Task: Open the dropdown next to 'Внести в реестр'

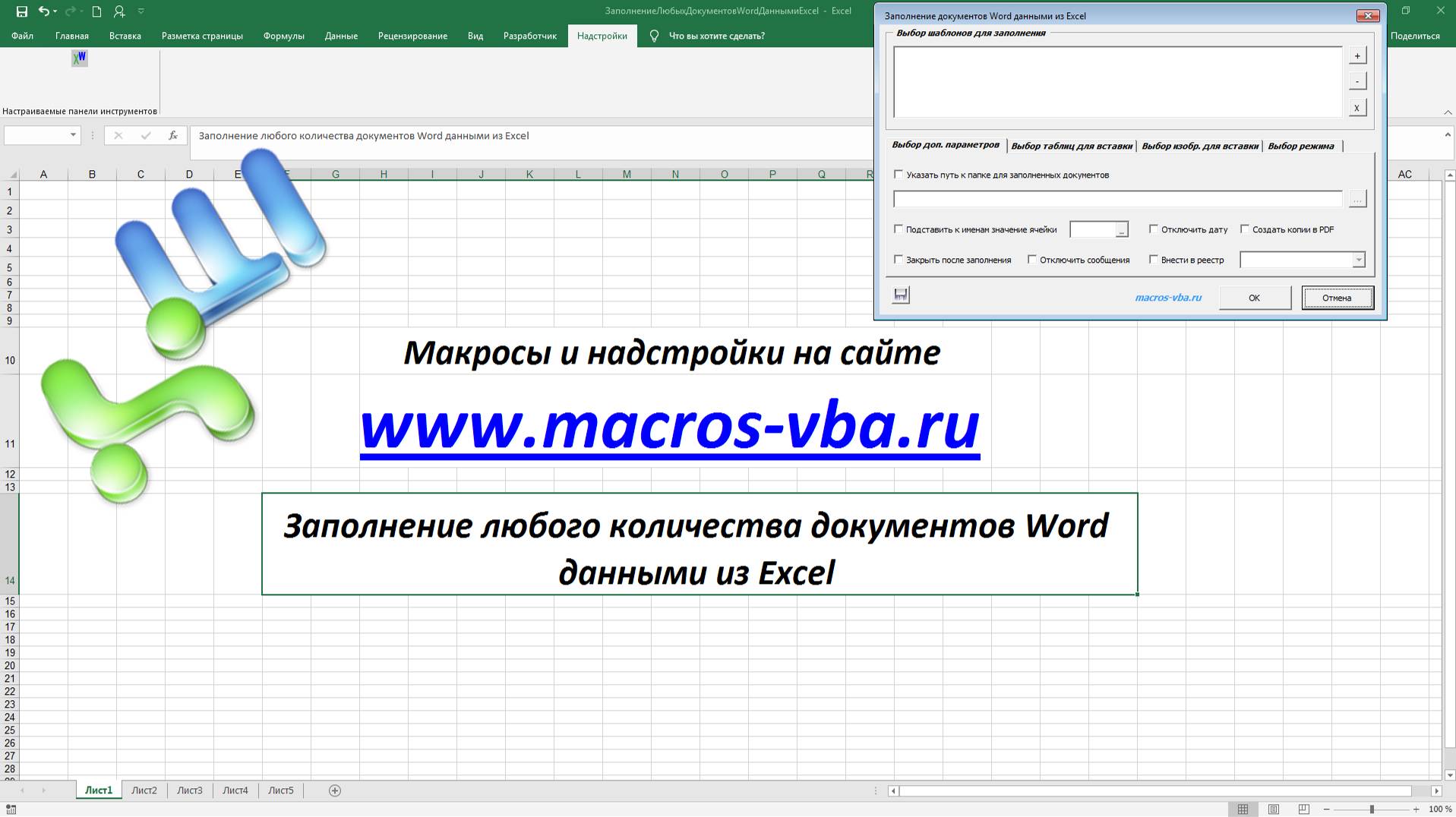Action: pos(1359,259)
